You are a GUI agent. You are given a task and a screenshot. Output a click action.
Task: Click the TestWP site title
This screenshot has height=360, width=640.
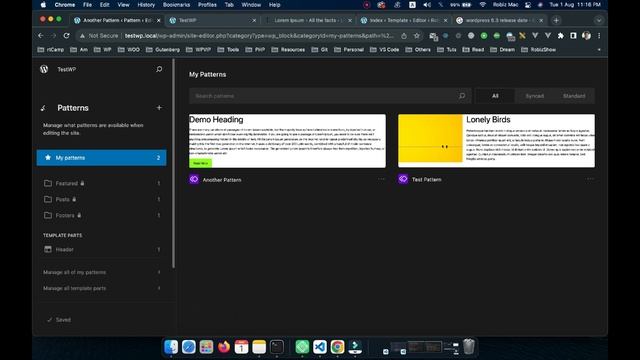tap(67, 69)
